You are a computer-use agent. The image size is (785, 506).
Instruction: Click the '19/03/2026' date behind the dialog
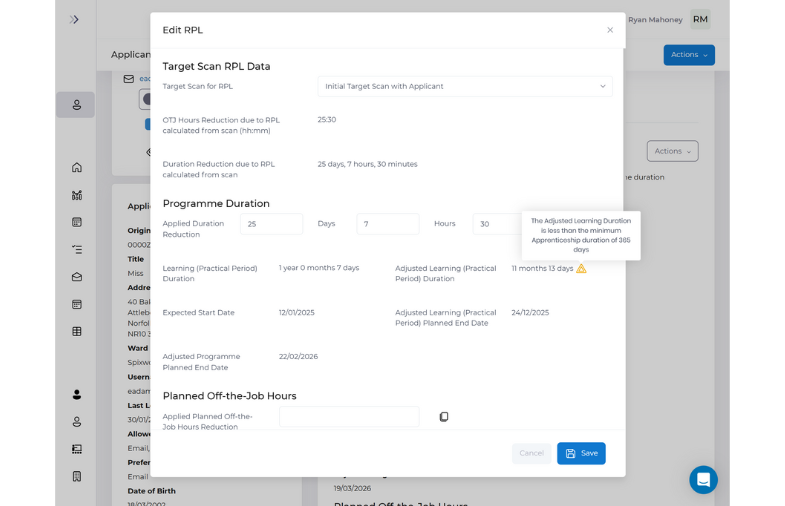(x=352, y=488)
